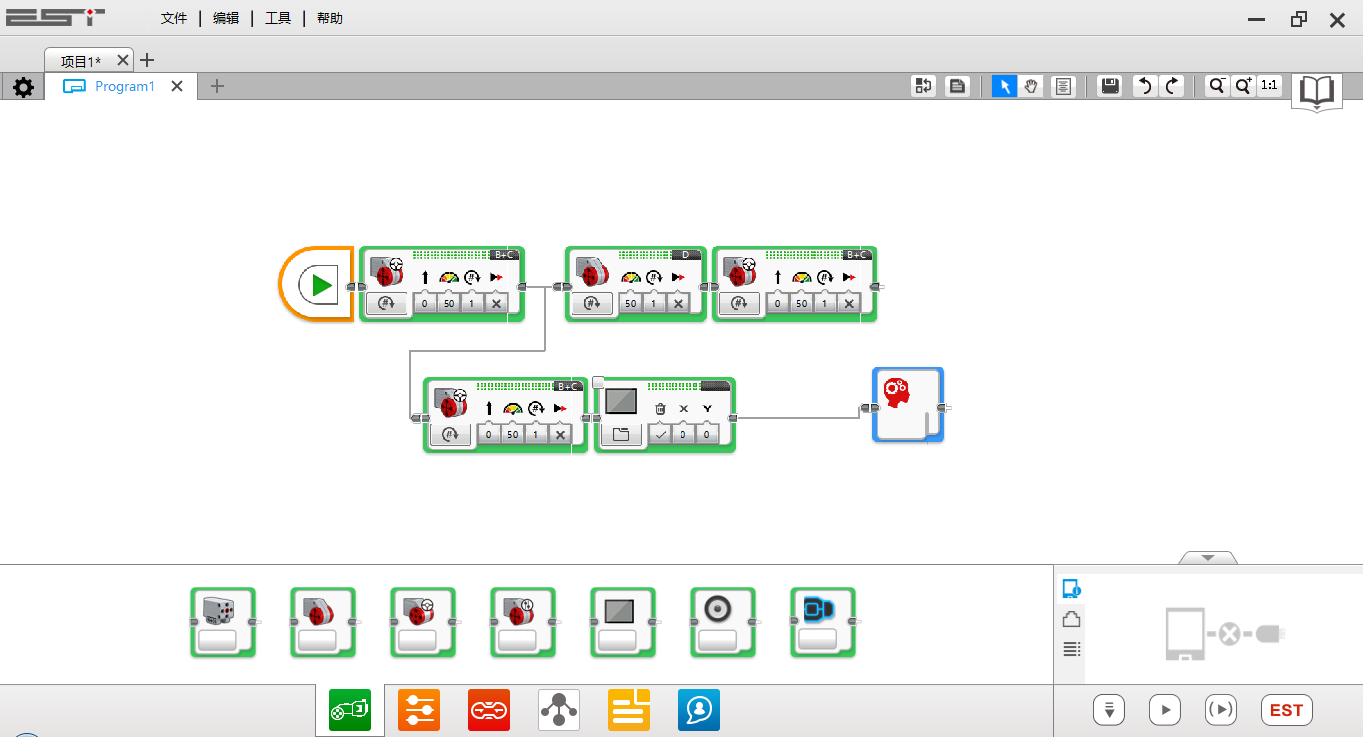
Task: Click power value 50 on D motor block
Action: click(630, 303)
